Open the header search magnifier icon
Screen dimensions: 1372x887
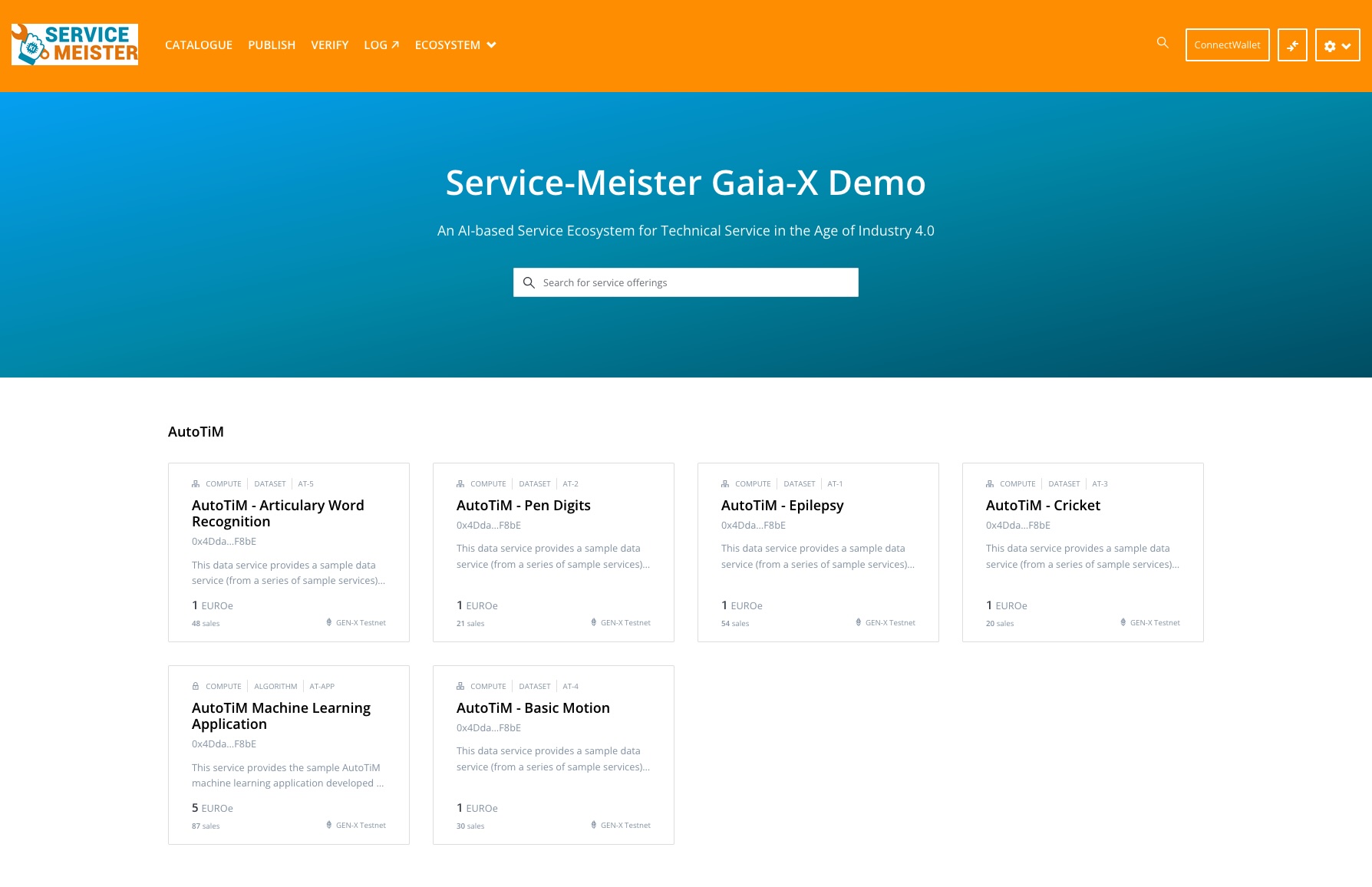1163,43
